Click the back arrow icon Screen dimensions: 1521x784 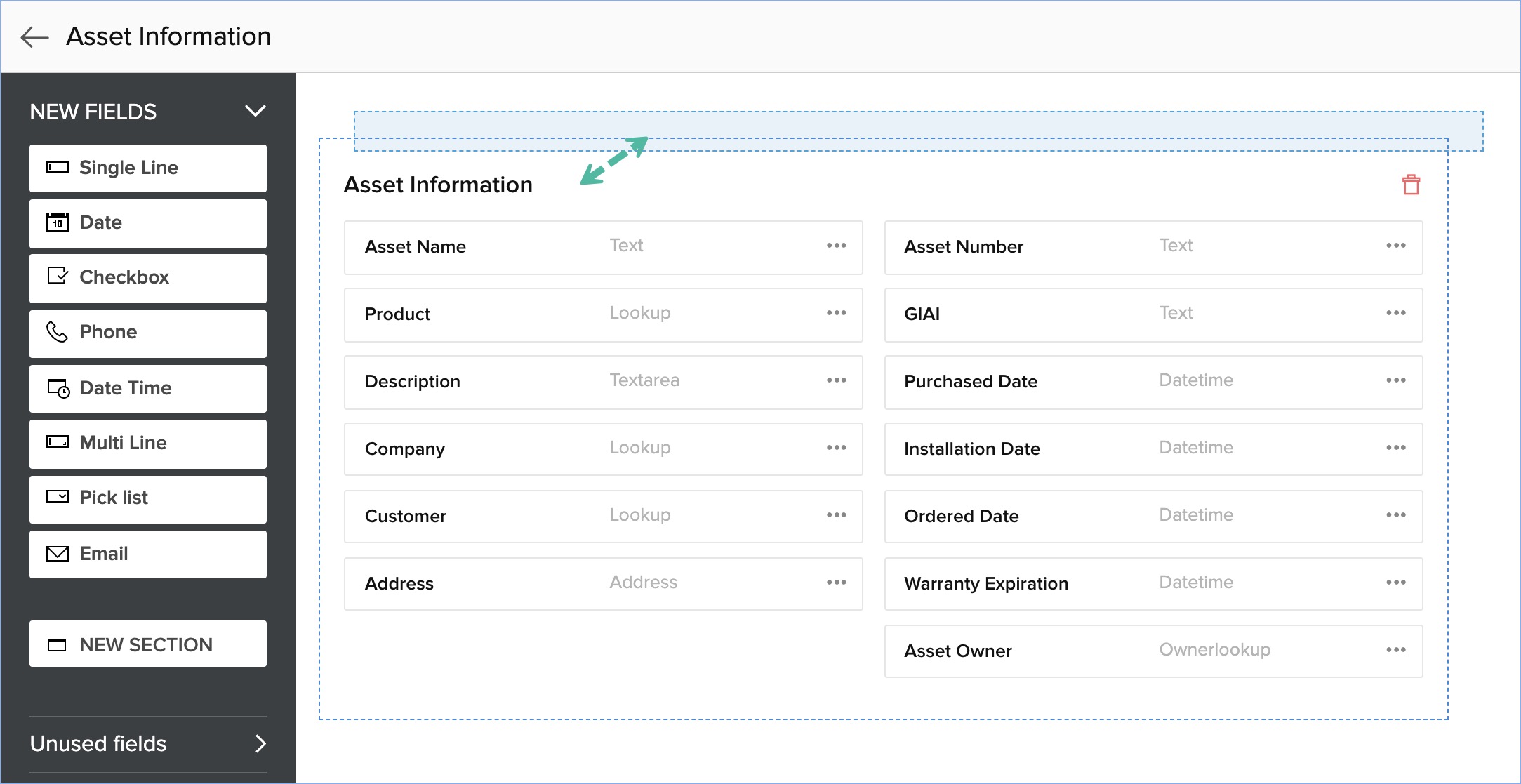34,36
